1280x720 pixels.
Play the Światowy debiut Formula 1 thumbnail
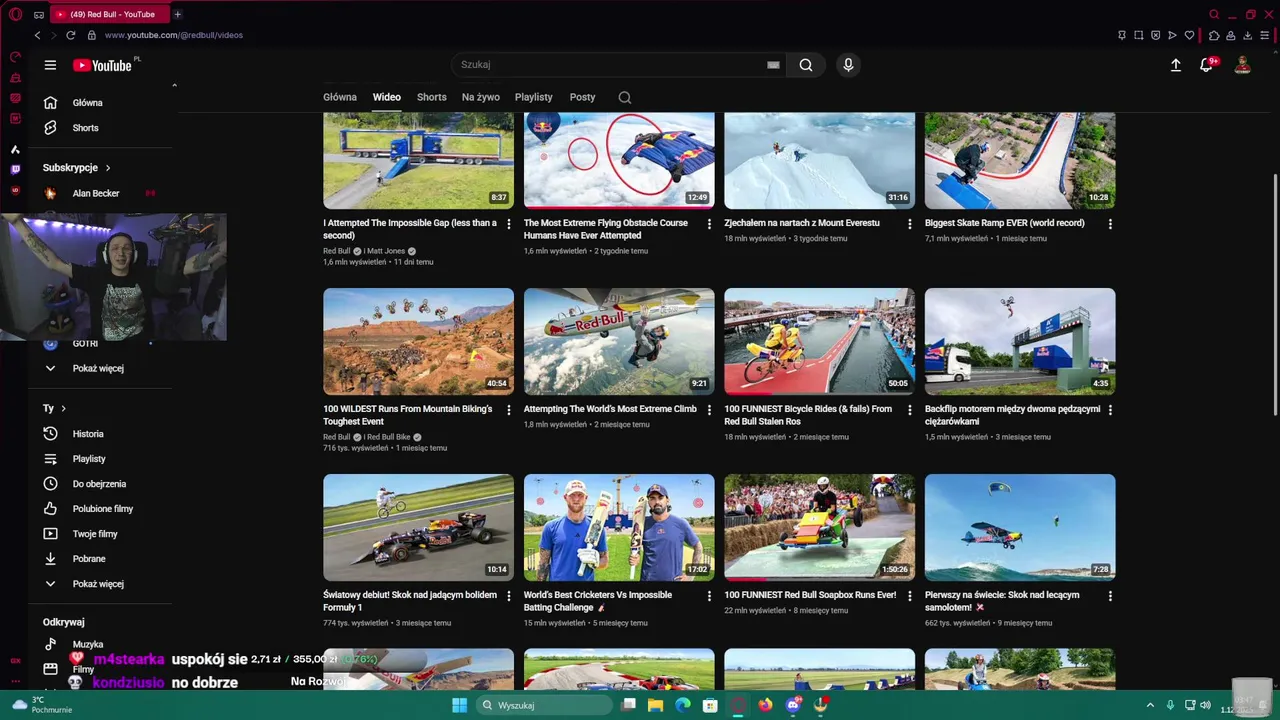[x=418, y=528]
